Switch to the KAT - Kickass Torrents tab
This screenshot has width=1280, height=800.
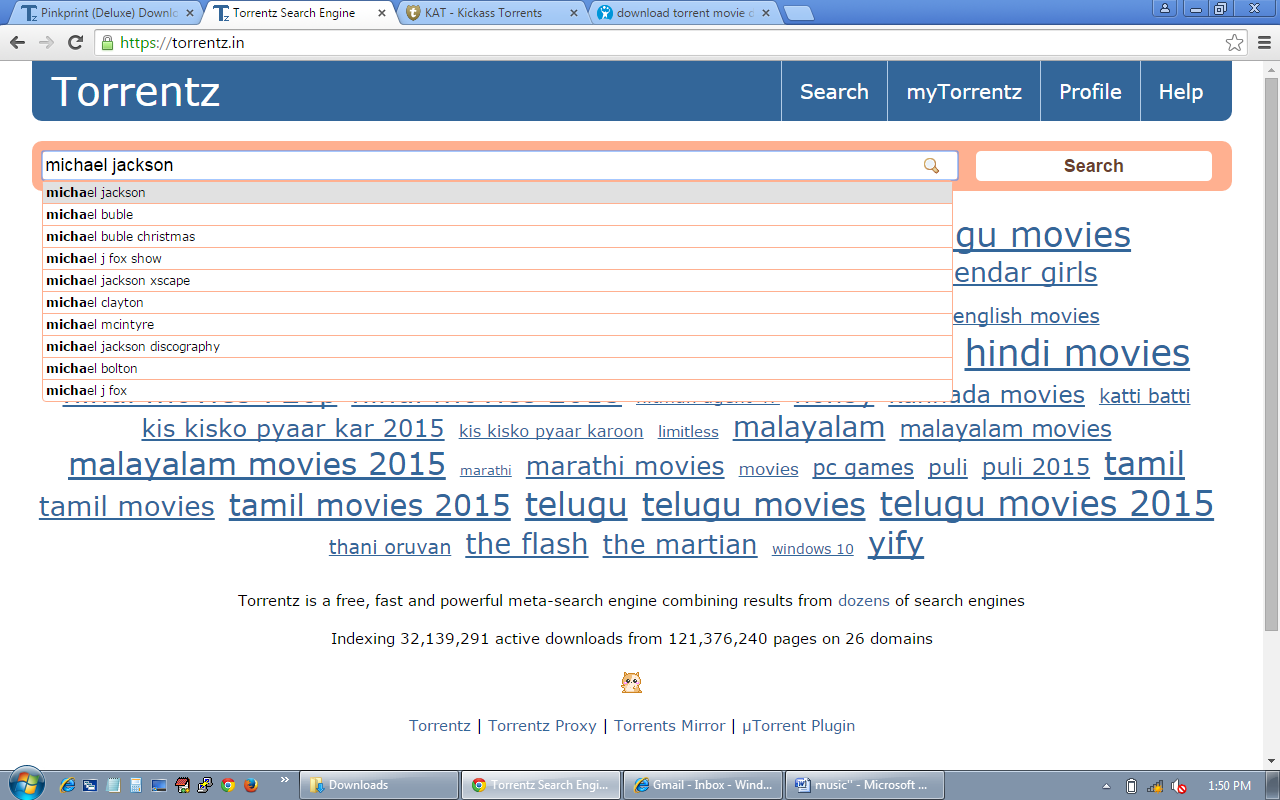490,13
